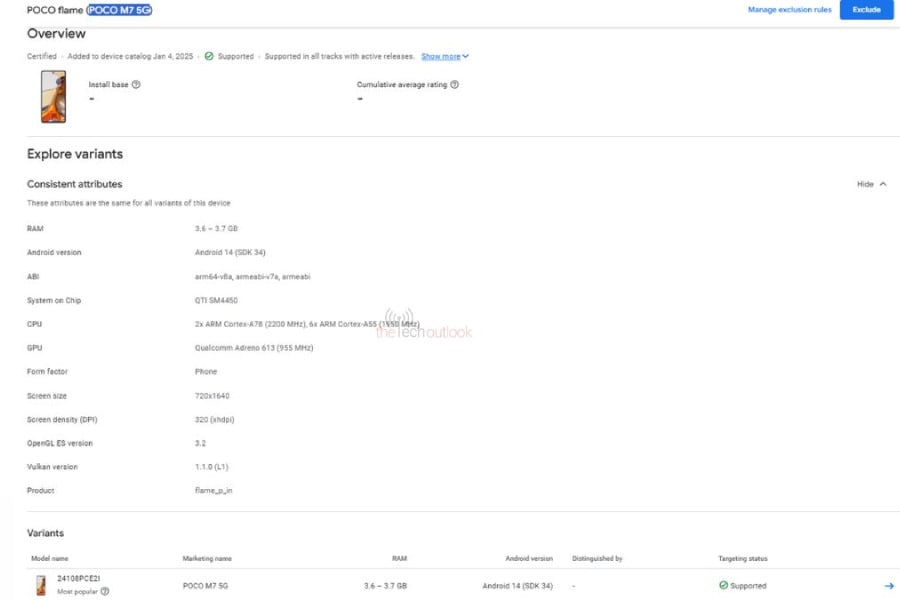This screenshot has width=900, height=600.
Task: Click the Targeting status column header
Action: (743, 558)
